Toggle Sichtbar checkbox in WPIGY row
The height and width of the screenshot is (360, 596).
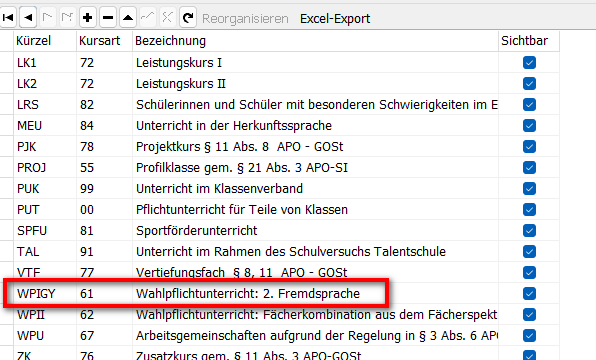pos(529,293)
